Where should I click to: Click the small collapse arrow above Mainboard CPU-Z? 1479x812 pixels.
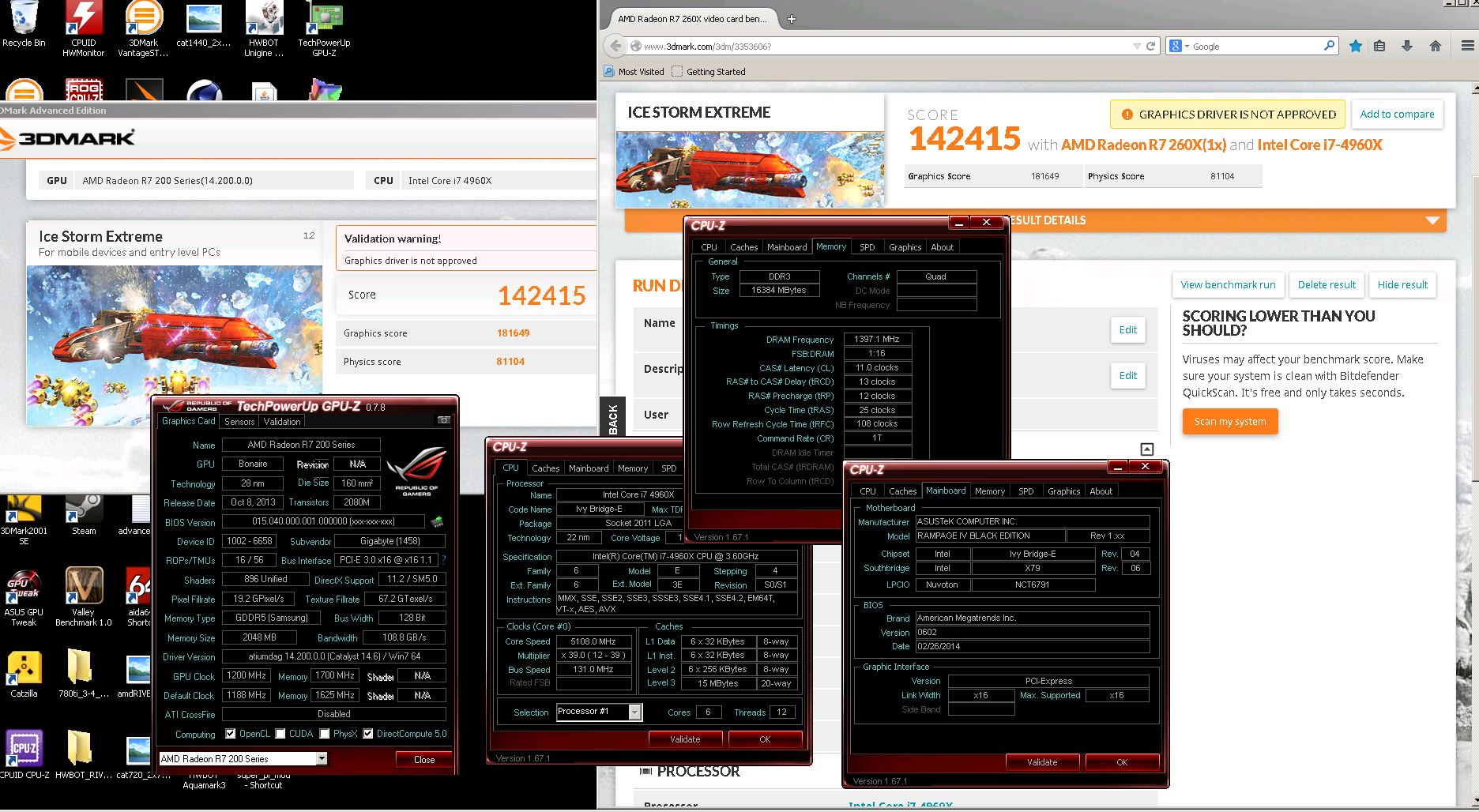pos(1147,449)
